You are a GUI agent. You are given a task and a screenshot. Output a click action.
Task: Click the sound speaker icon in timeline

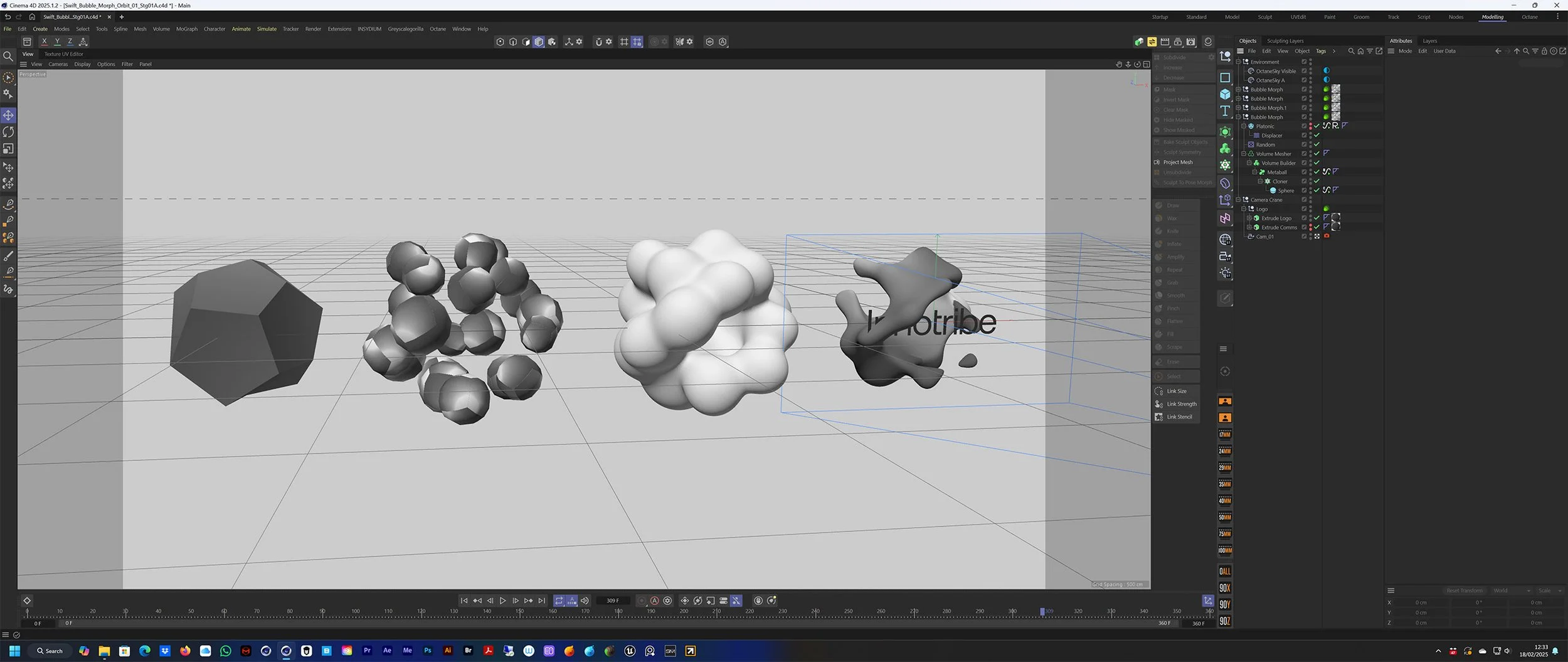(585, 601)
